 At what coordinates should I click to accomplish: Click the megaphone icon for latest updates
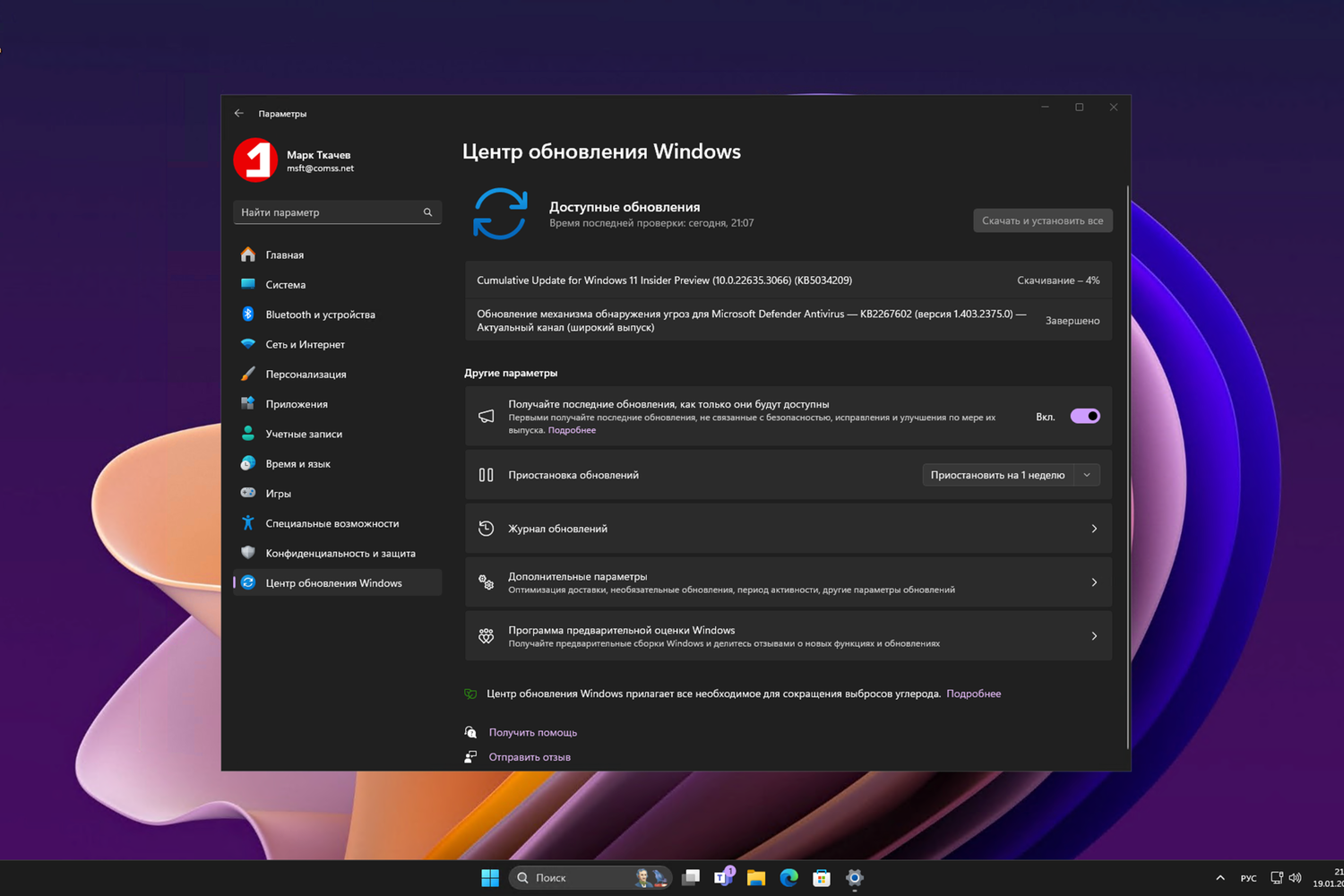486,417
